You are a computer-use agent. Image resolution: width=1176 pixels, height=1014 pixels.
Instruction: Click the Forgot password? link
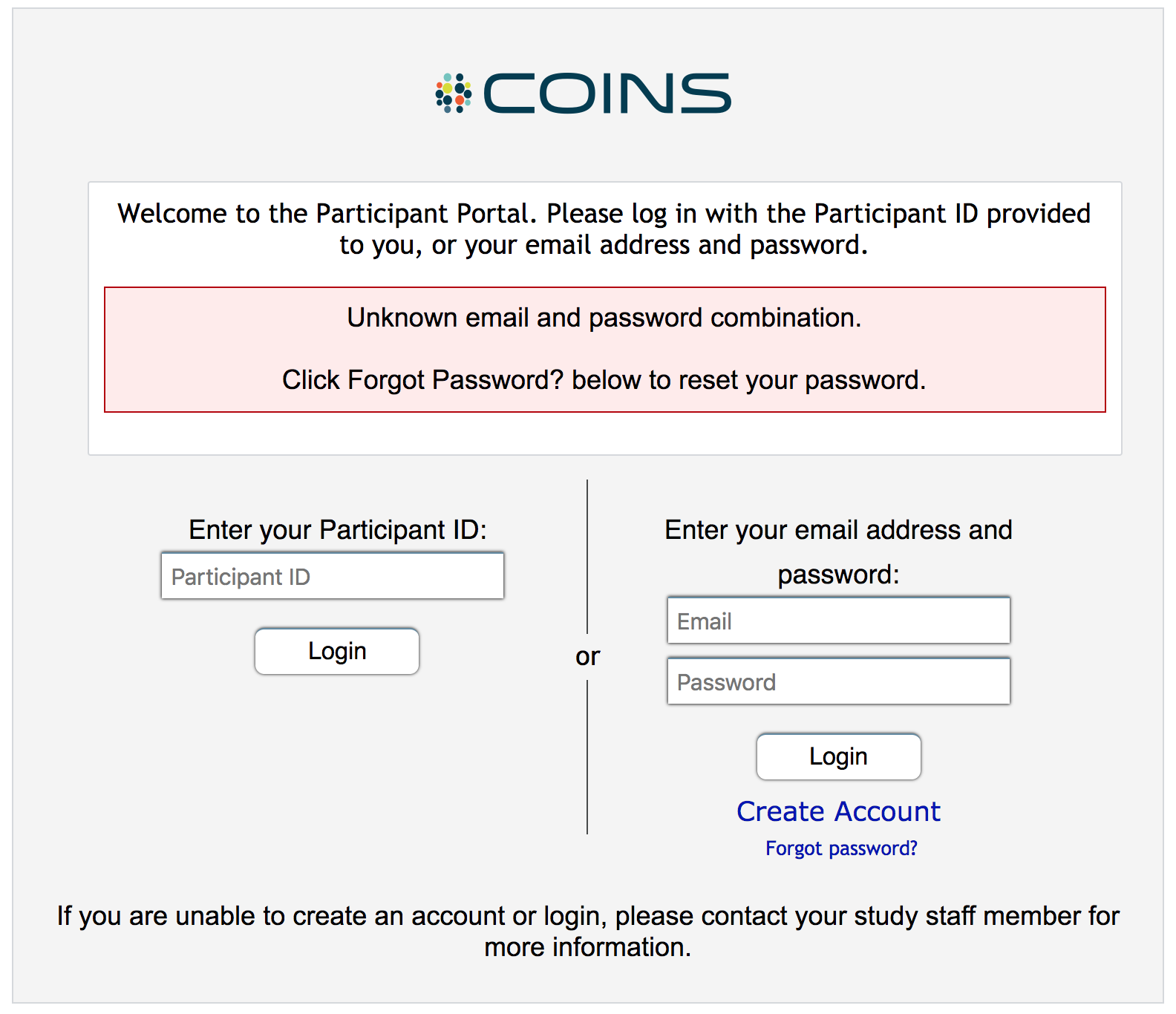(840, 848)
